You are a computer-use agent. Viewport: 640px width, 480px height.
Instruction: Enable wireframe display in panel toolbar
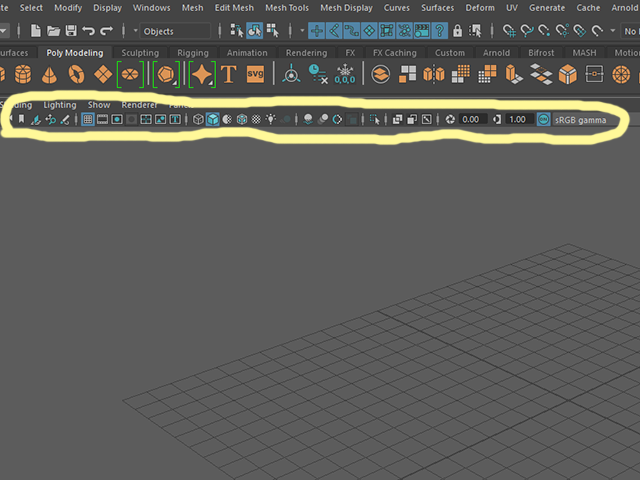(198, 119)
